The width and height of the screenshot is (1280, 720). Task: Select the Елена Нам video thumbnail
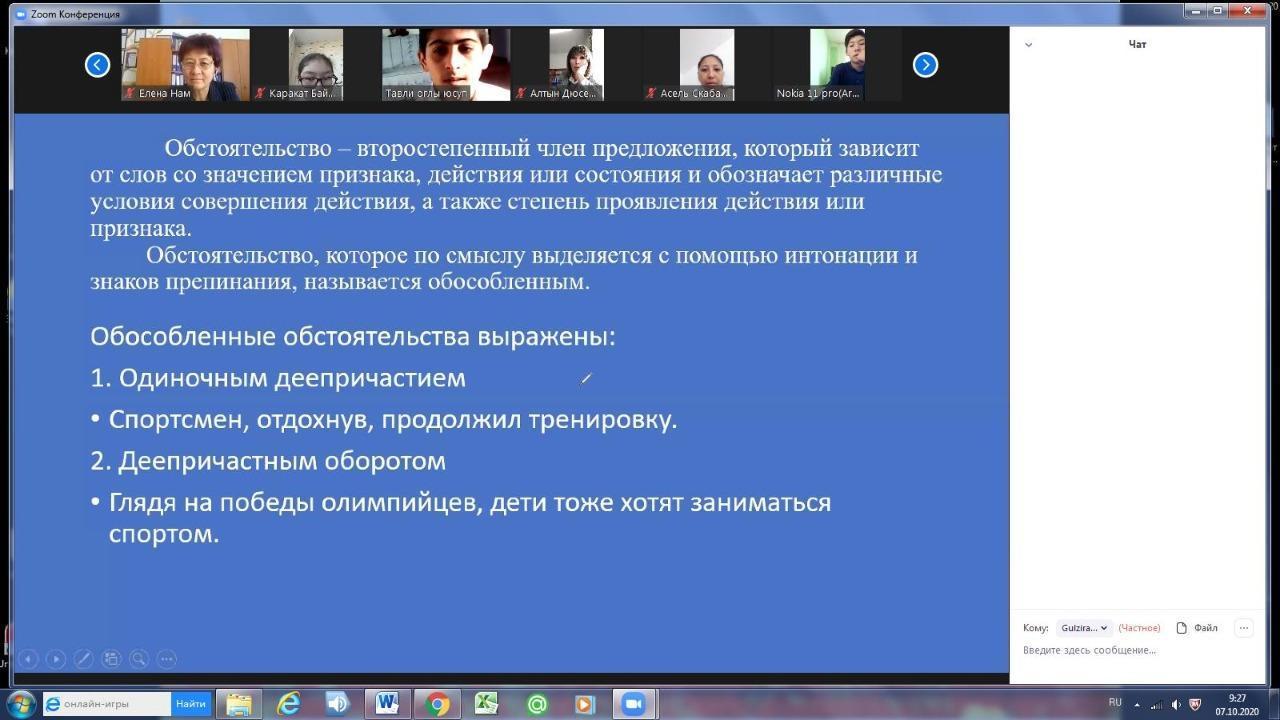point(185,64)
